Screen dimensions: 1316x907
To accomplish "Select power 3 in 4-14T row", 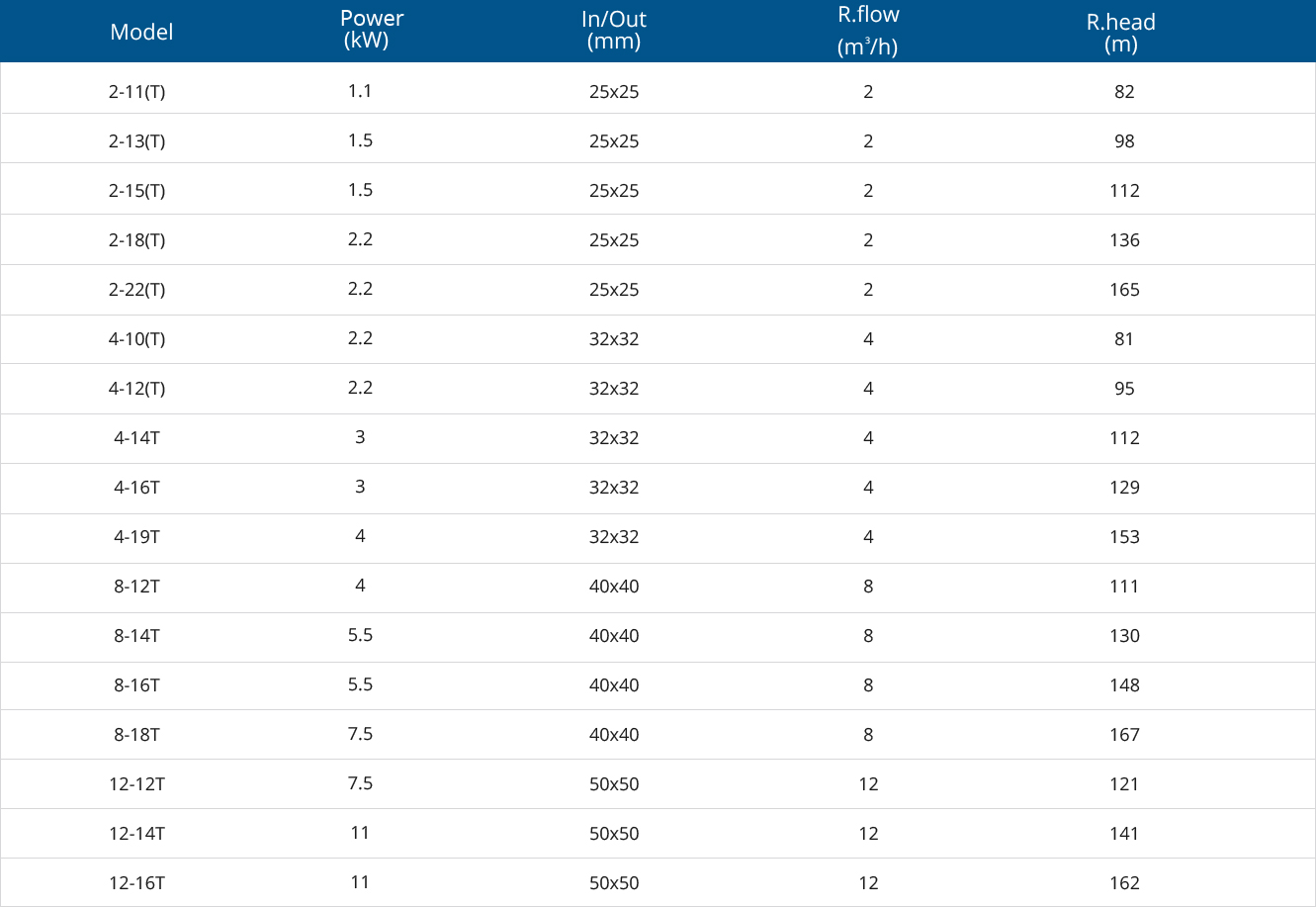I will point(360,437).
